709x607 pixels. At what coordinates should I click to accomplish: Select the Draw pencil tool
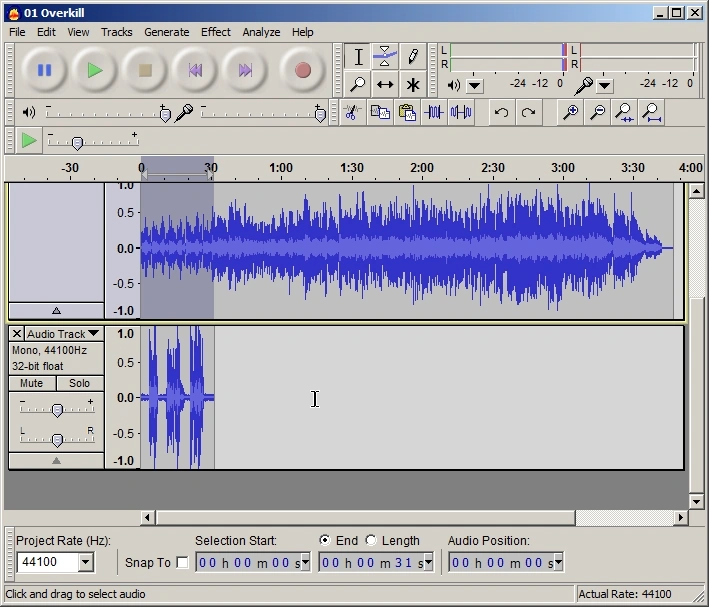click(x=412, y=57)
